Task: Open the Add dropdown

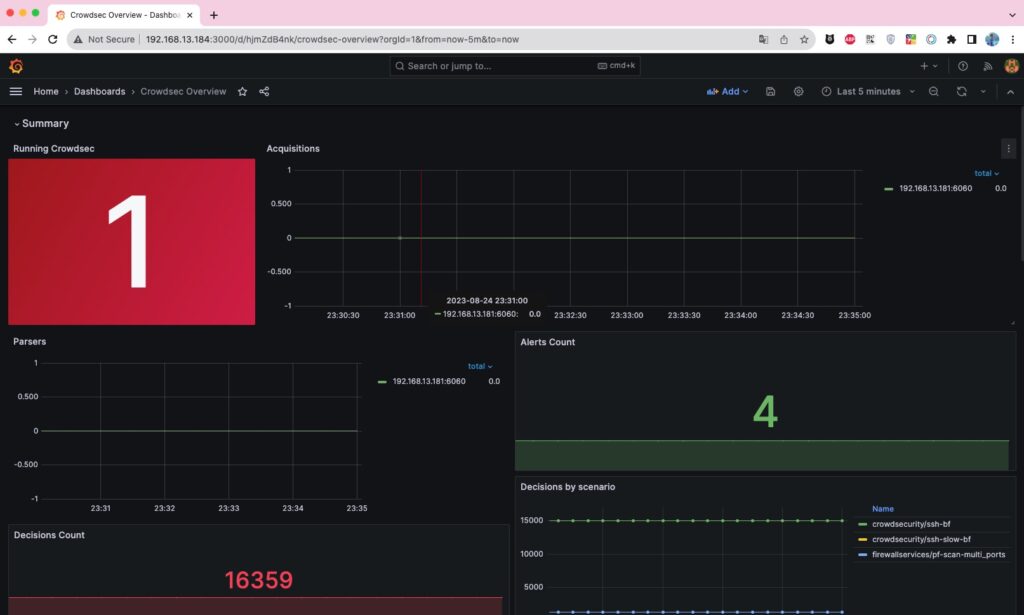Action: (x=727, y=91)
